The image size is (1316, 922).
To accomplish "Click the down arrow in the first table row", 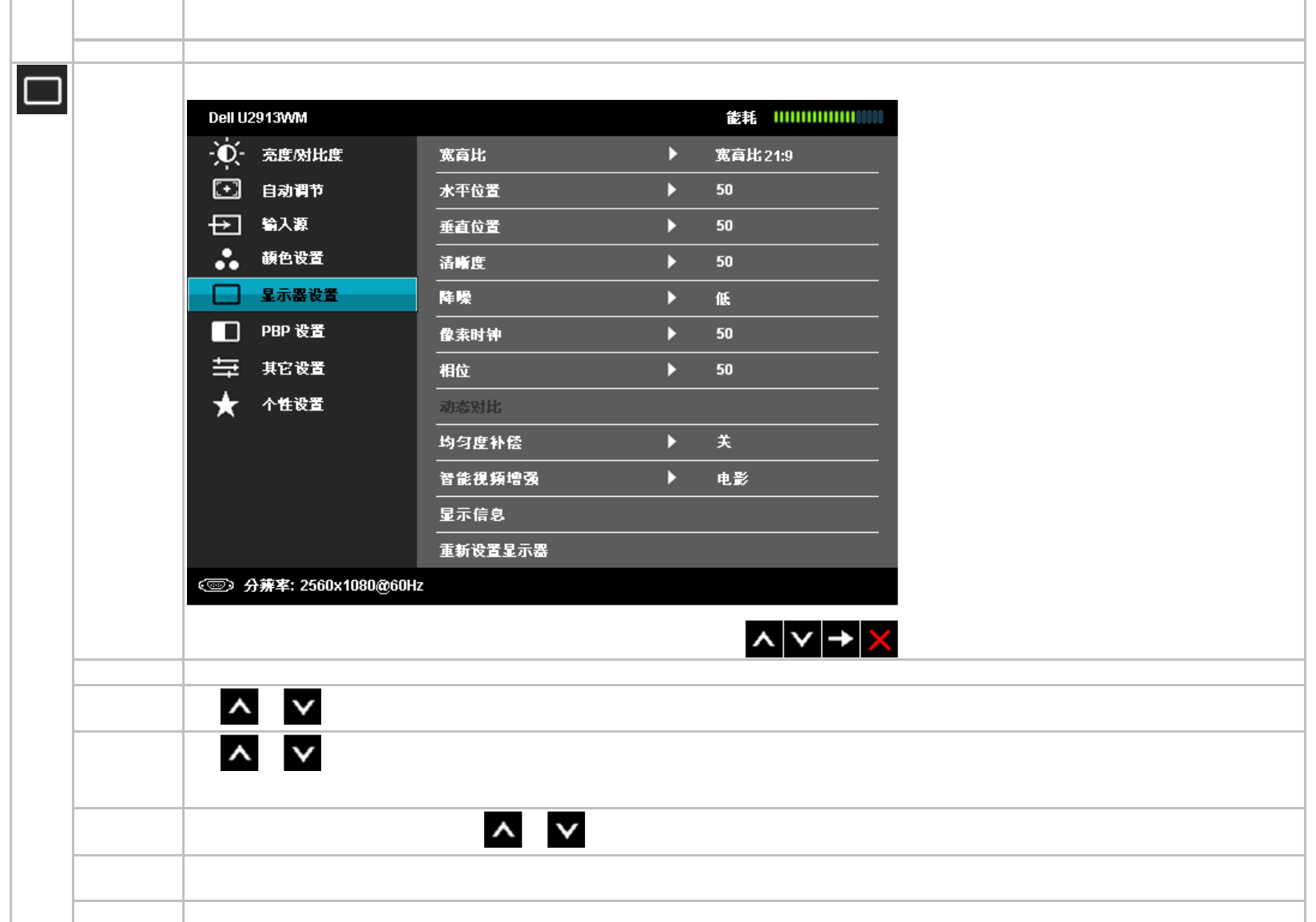I will [x=303, y=706].
